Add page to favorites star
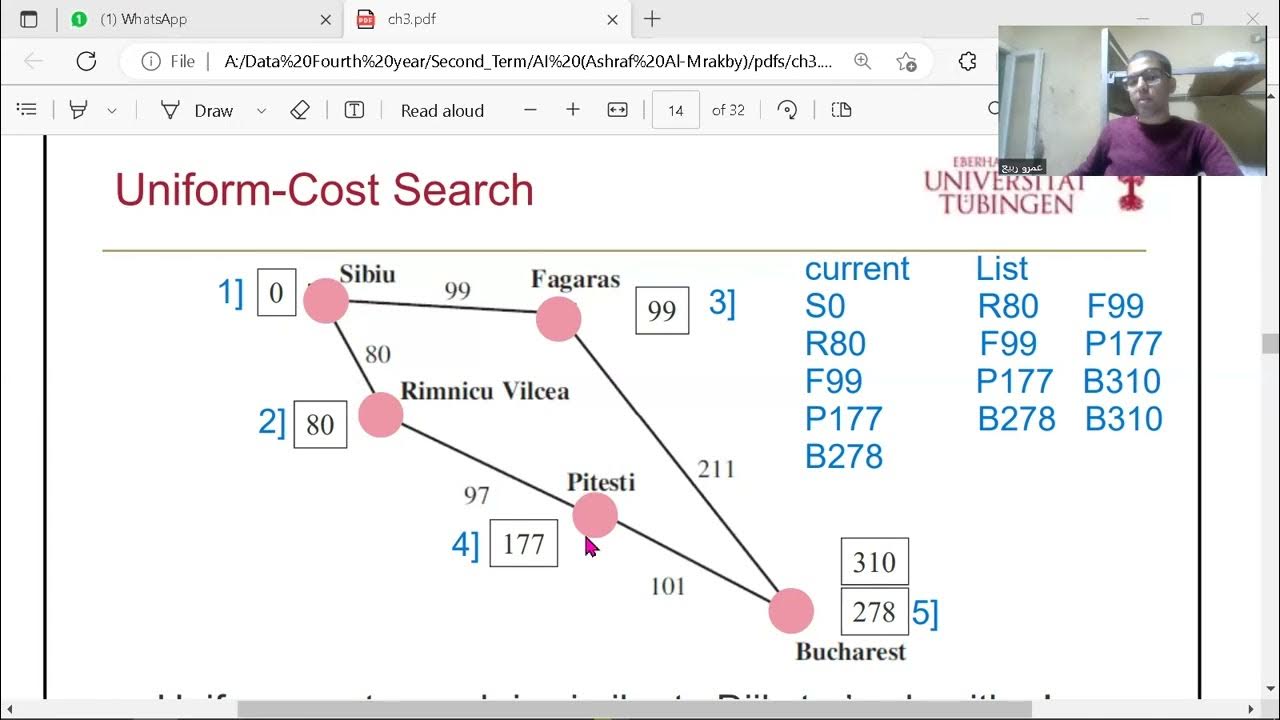1280x720 pixels. pyautogui.click(x=906, y=61)
